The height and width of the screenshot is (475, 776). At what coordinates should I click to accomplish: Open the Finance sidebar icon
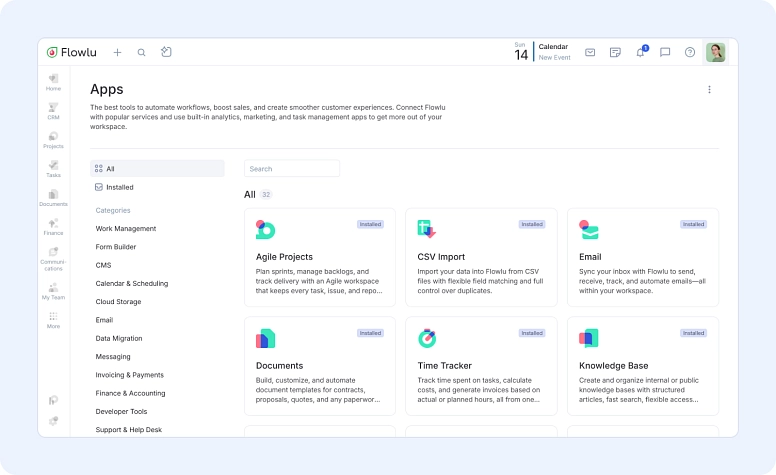coord(53,226)
